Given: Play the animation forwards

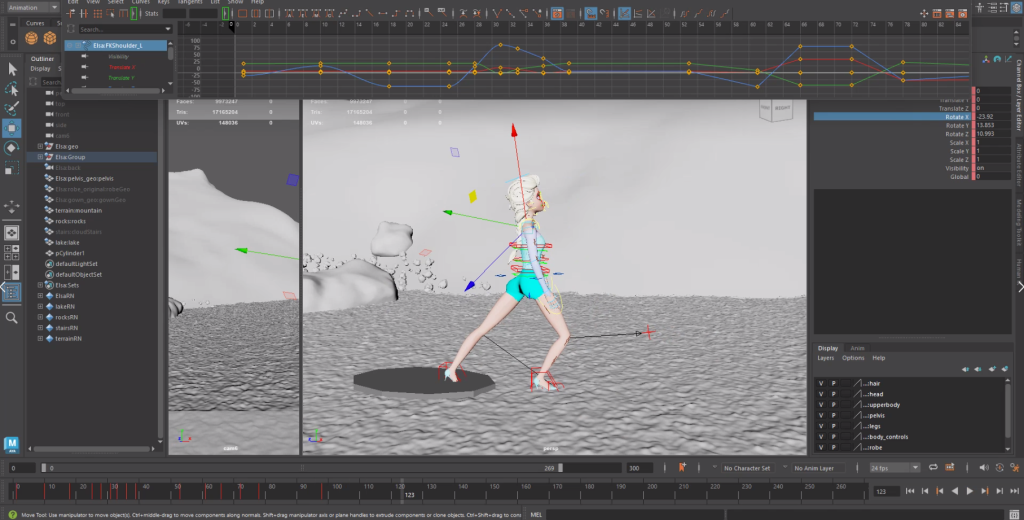Looking at the screenshot, I should click(x=969, y=491).
